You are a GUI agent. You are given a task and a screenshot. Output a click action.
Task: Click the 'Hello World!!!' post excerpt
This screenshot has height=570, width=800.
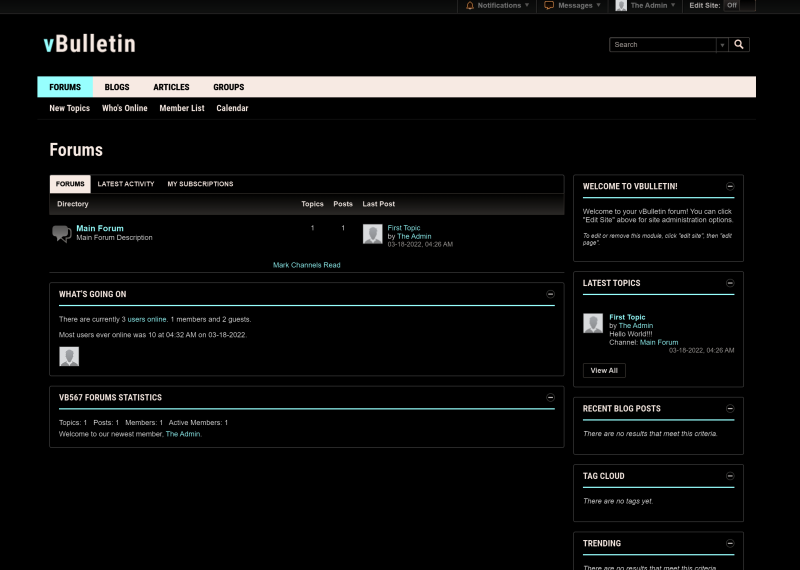[x=631, y=334]
